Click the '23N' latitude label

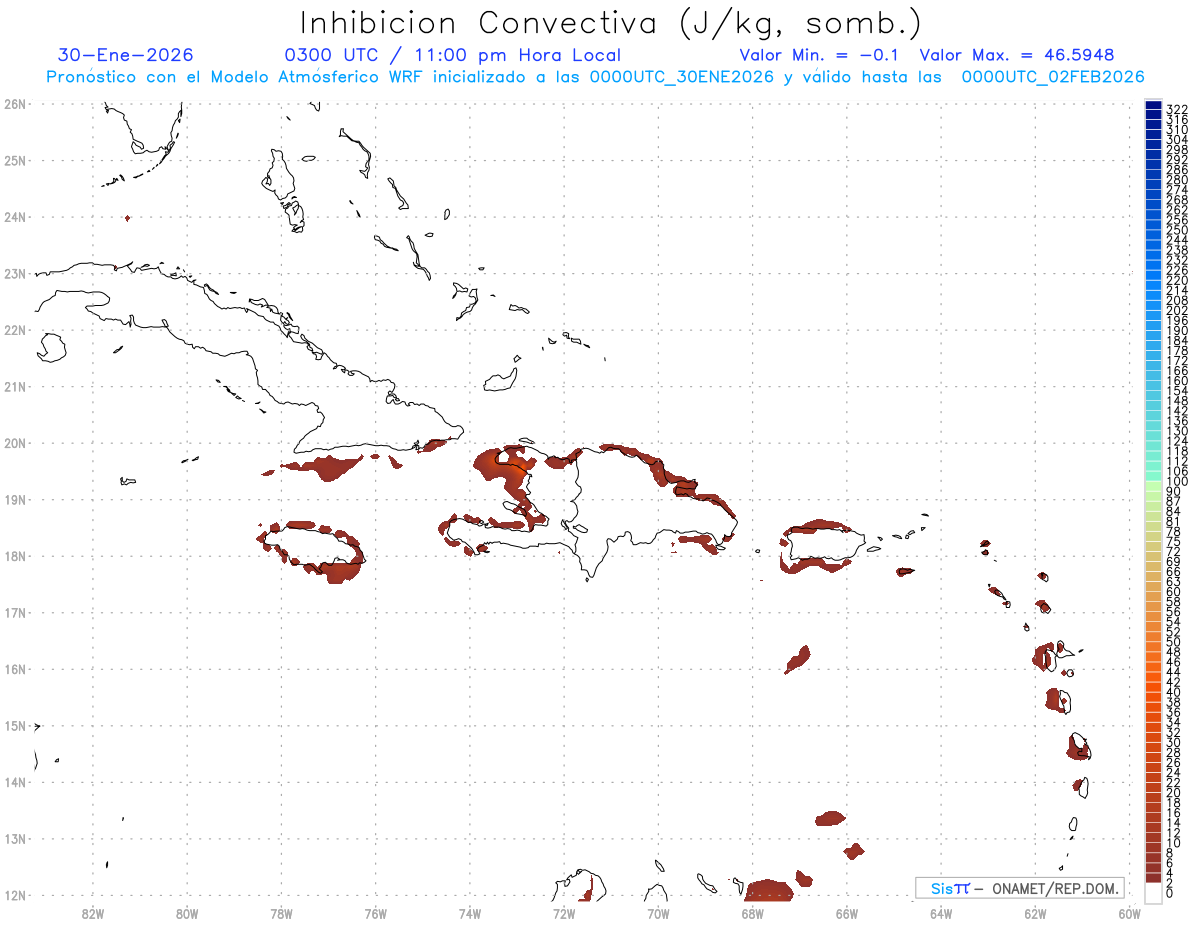coord(14,273)
